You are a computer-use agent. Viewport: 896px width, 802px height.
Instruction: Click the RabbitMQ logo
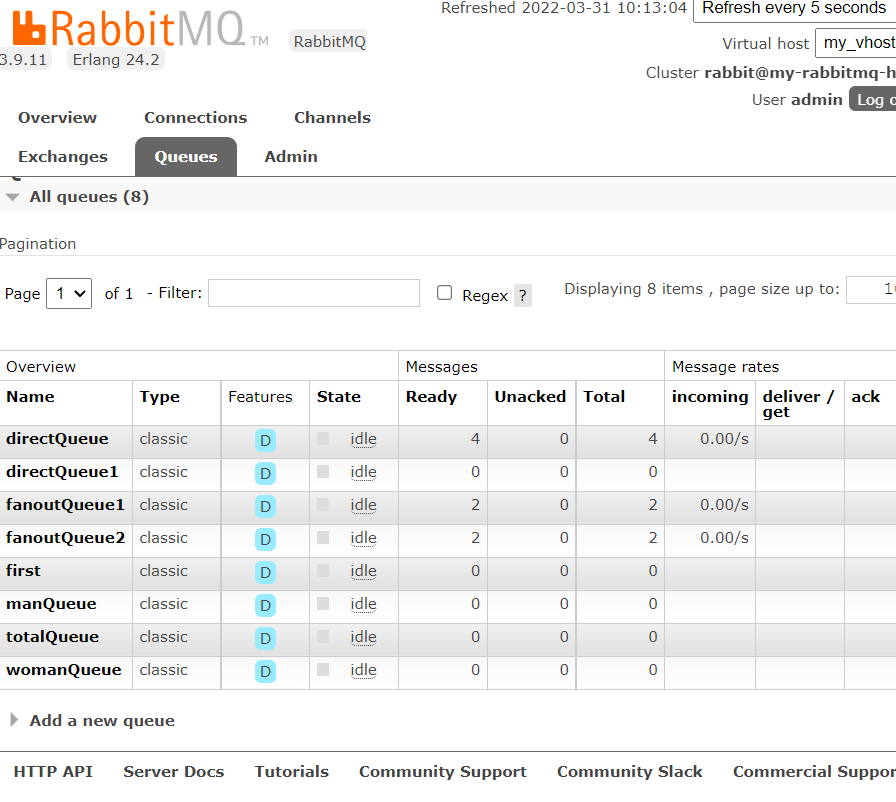coord(140,29)
